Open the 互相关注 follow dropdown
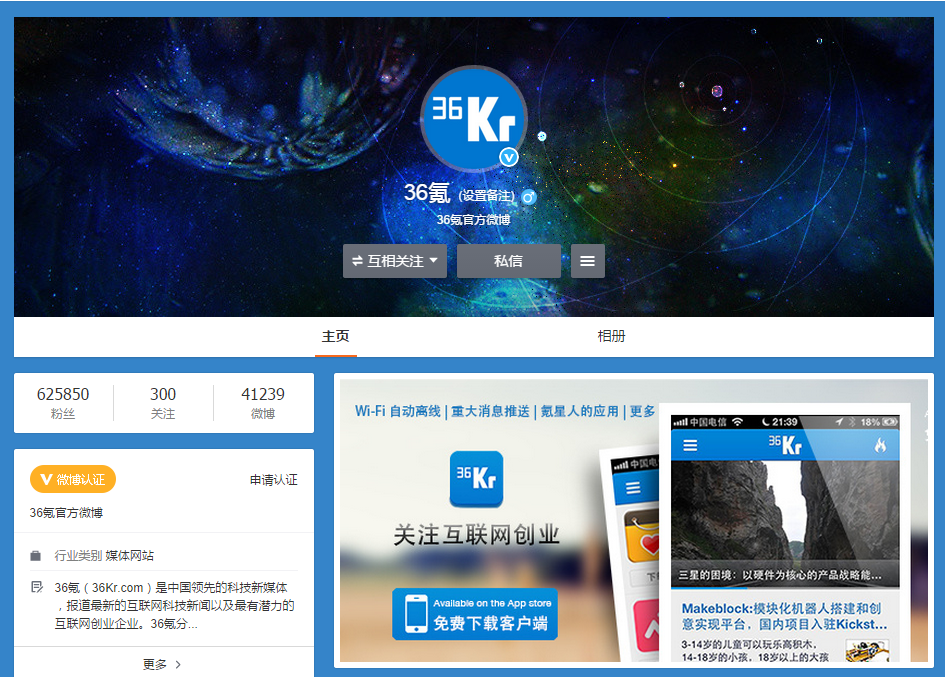The width and height of the screenshot is (945, 677). pos(395,261)
